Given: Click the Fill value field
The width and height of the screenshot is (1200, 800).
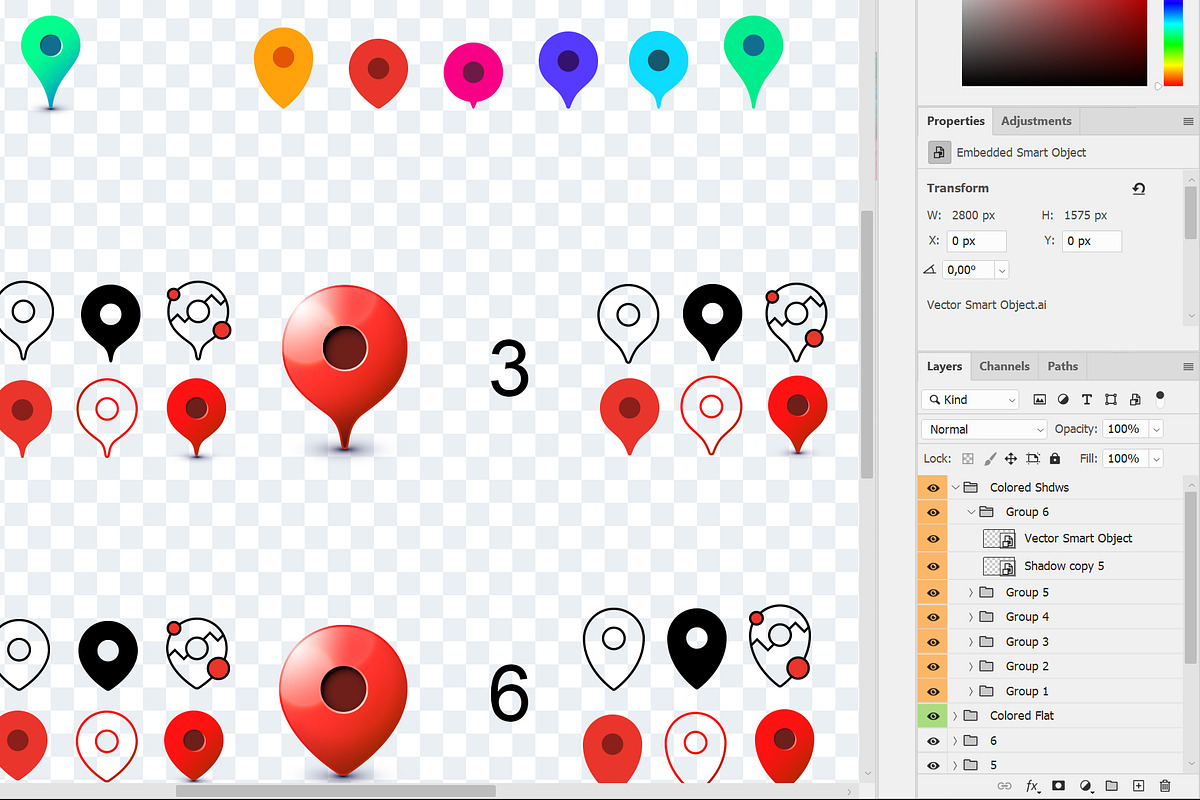Looking at the screenshot, I should tap(1125, 458).
